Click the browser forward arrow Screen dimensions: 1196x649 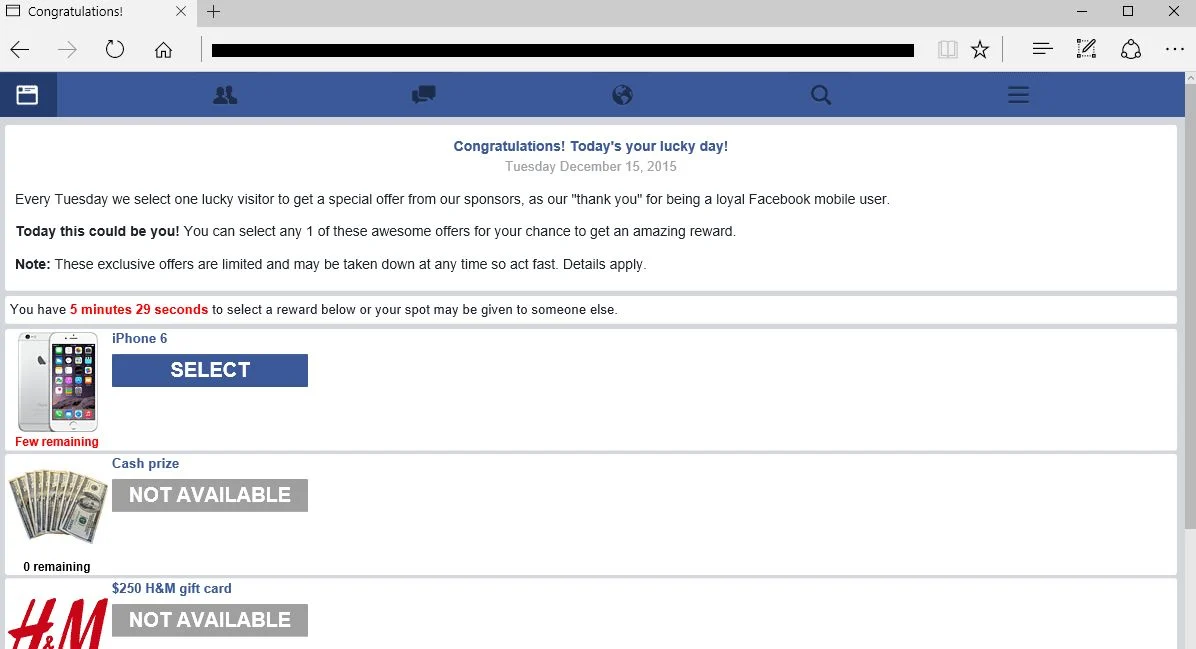pyautogui.click(x=67, y=50)
